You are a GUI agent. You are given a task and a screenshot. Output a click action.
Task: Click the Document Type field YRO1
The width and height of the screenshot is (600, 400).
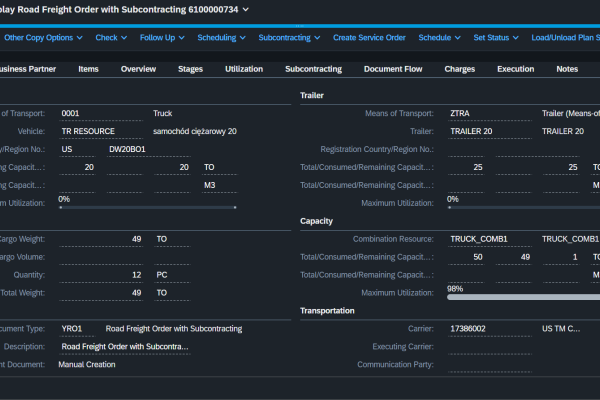(77, 329)
